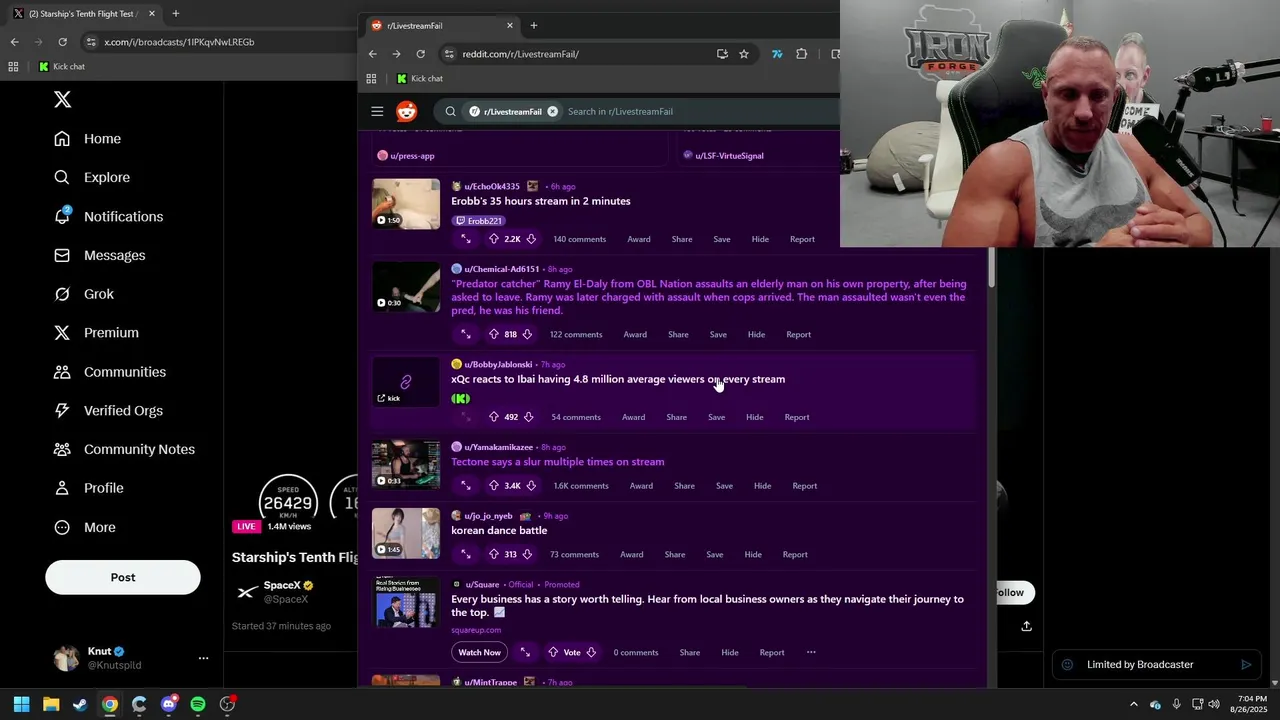Open the Square ad three-dot menu
The height and width of the screenshot is (720, 1280).
(811, 652)
